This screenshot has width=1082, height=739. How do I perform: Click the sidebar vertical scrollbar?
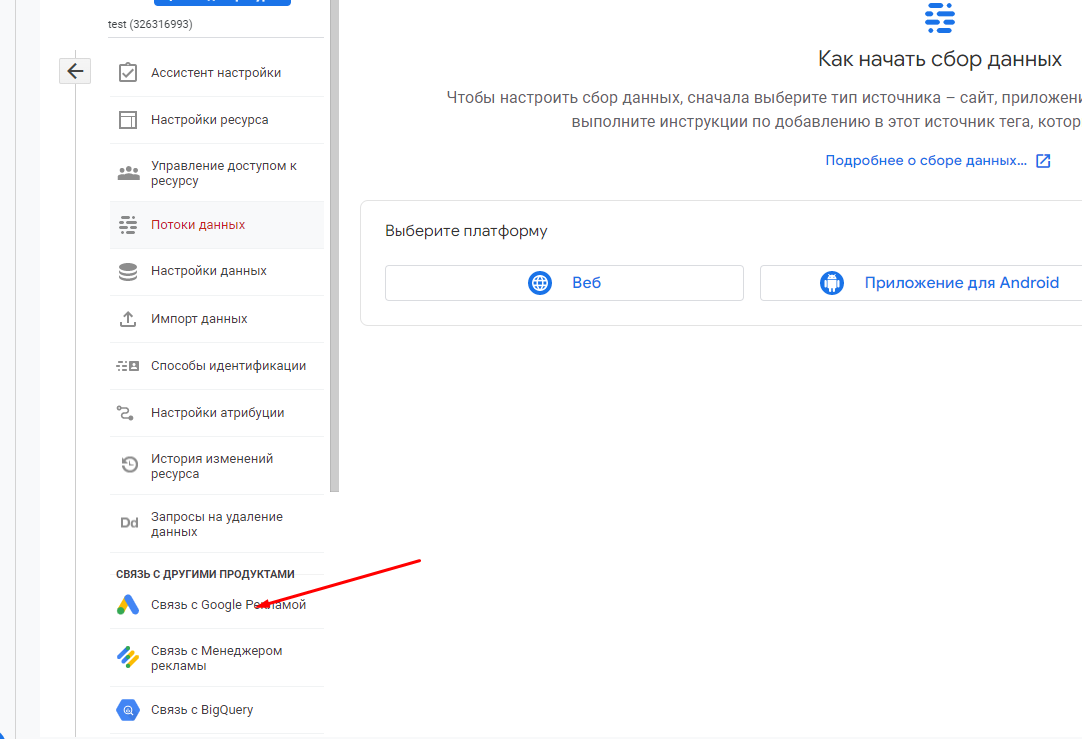[335, 250]
